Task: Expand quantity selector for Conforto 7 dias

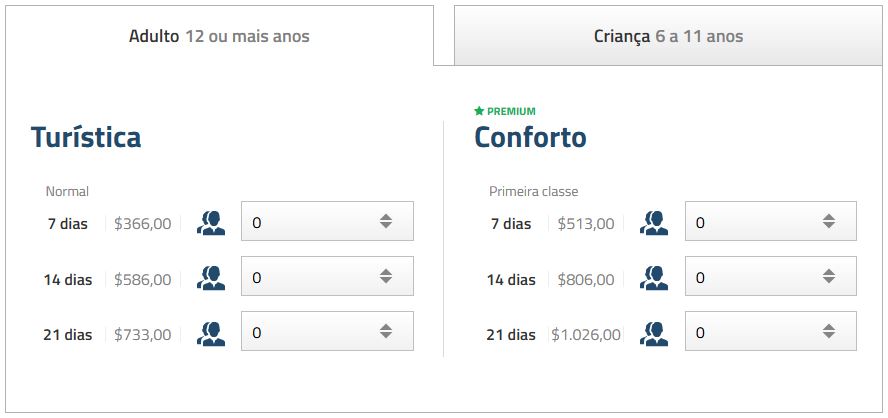Action: [x=770, y=222]
